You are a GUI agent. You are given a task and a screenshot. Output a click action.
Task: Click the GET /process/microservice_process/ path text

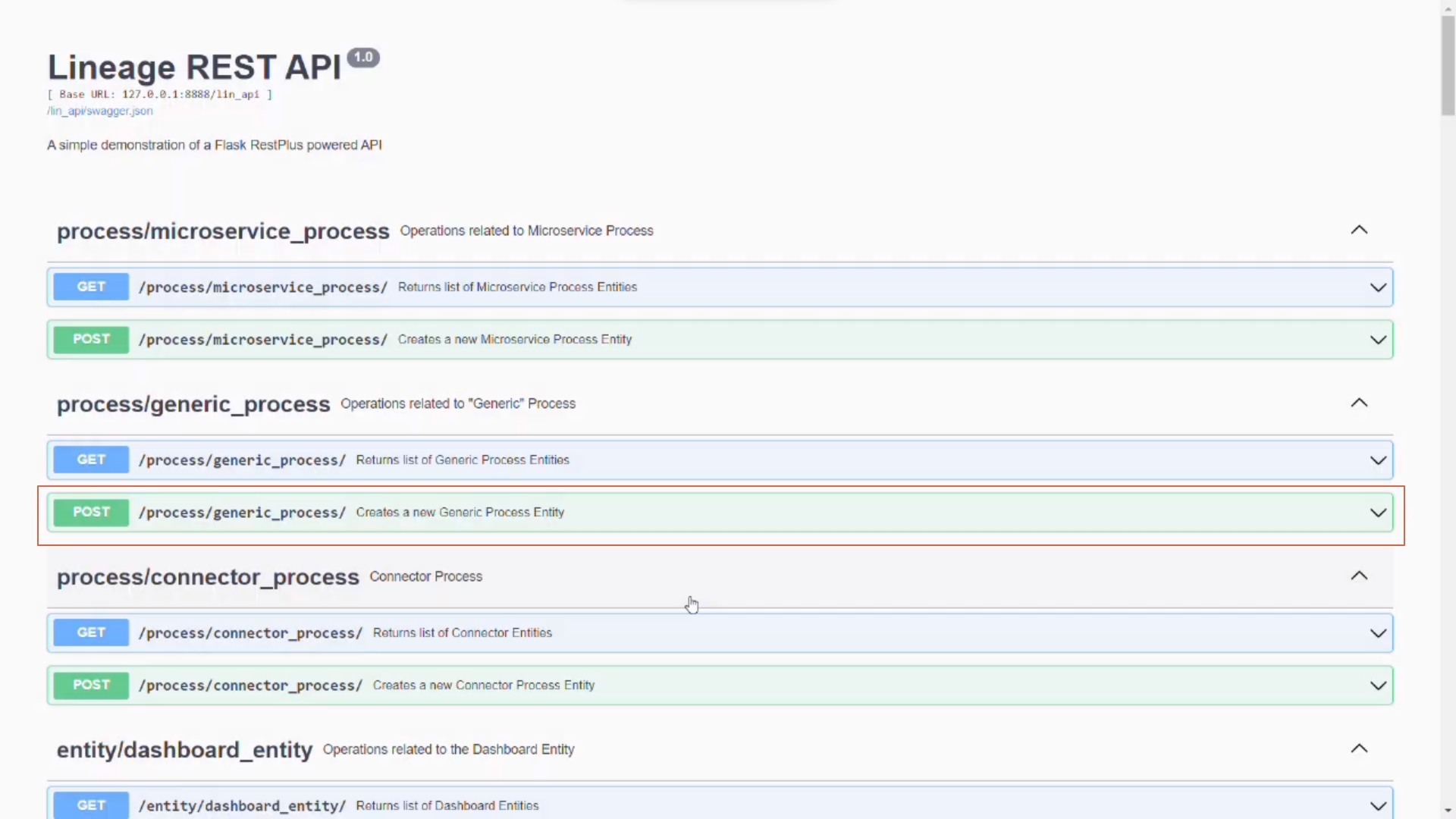point(263,287)
